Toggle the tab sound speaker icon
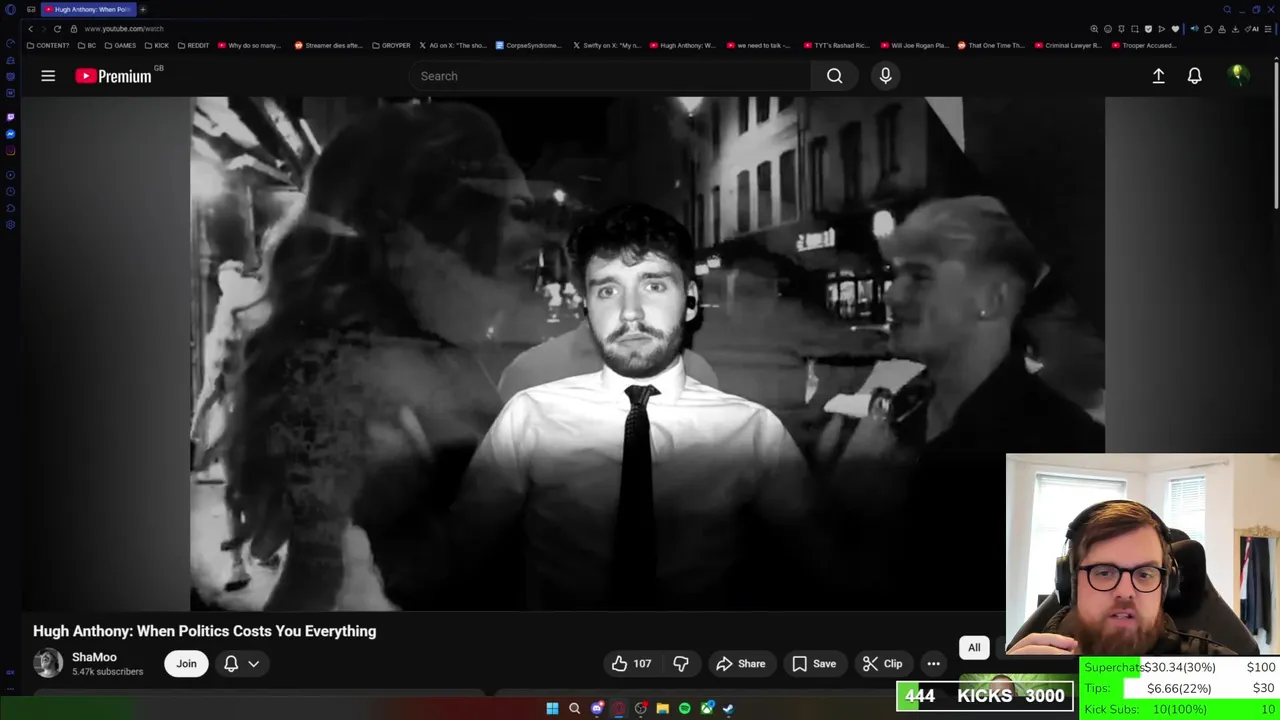Image resolution: width=1280 pixels, height=720 pixels. pos(1194,29)
